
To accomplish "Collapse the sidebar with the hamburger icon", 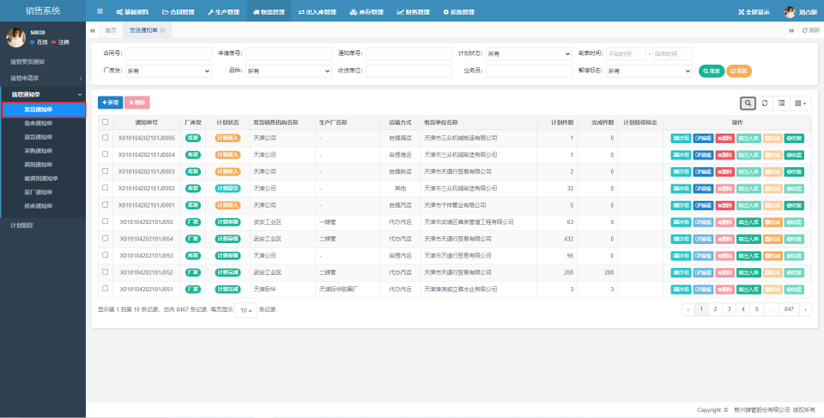I will [x=100, y=12].
